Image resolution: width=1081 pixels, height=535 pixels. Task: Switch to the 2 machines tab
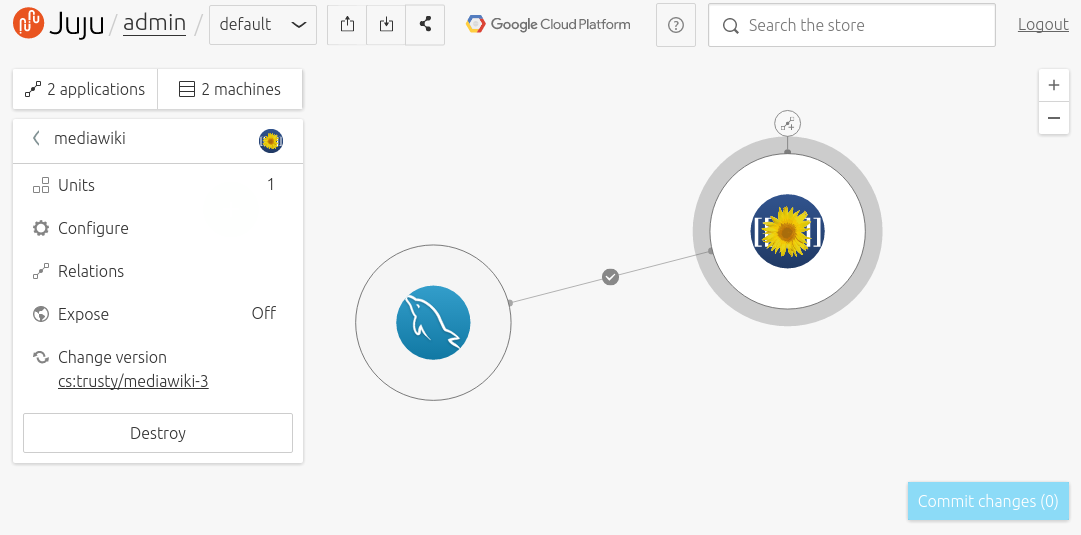click(x=230, y=89)
